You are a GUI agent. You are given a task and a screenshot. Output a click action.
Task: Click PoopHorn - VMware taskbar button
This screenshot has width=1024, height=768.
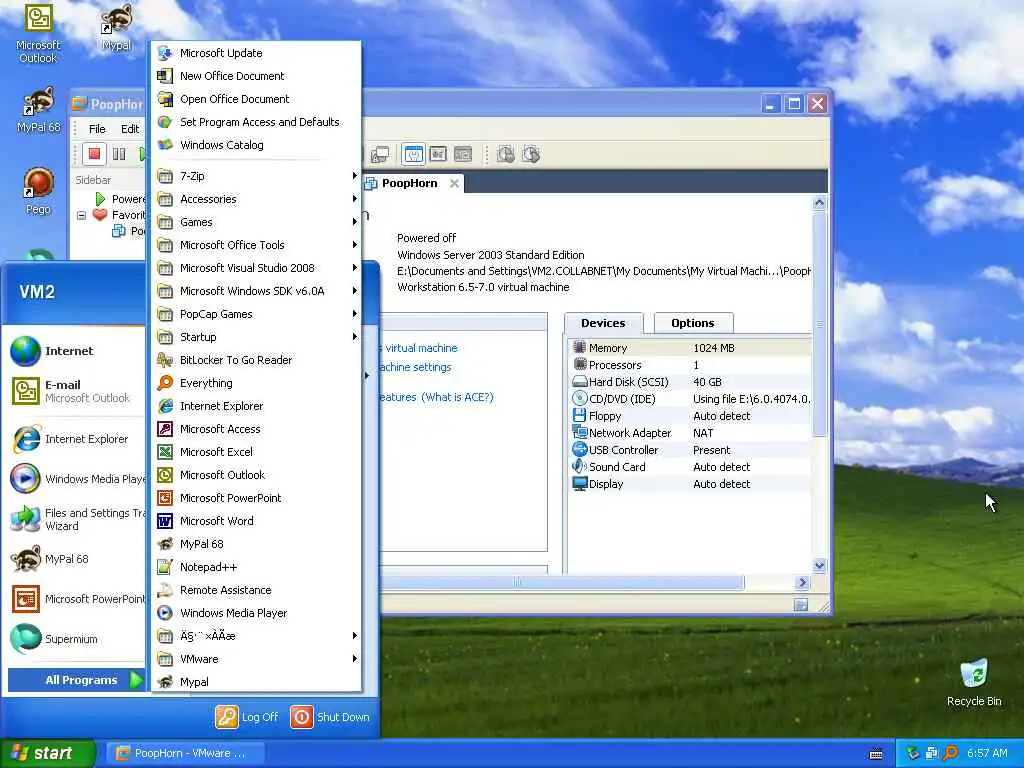click(185, 753)
